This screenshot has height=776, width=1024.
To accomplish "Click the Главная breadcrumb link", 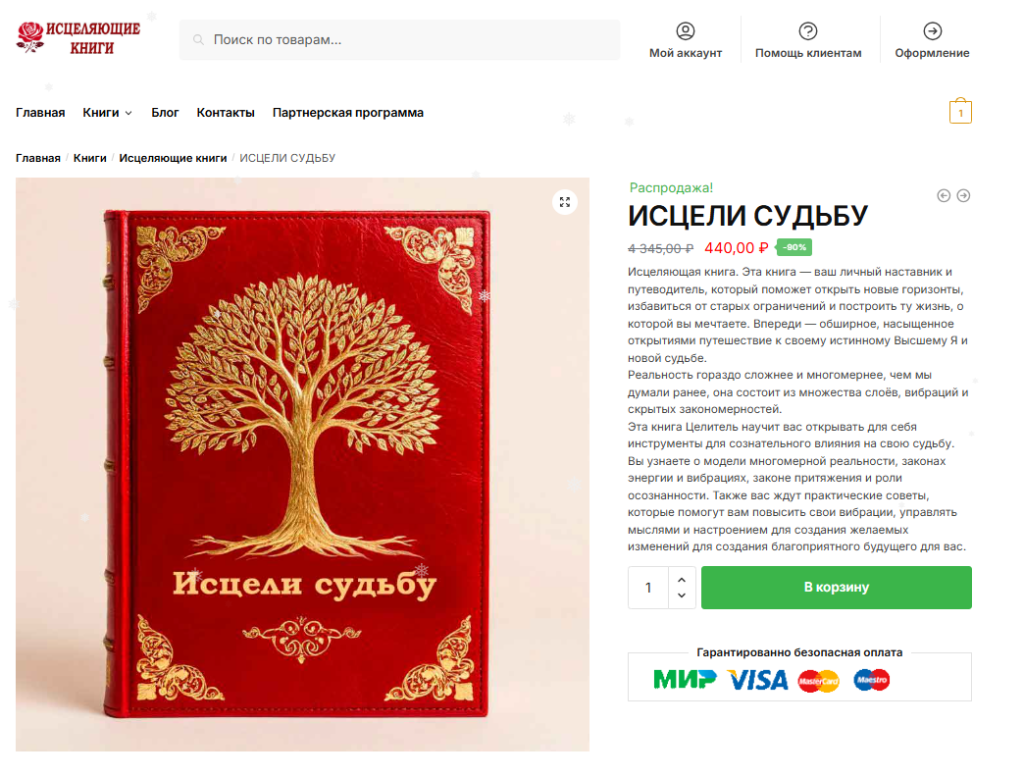I will point(38,158).
